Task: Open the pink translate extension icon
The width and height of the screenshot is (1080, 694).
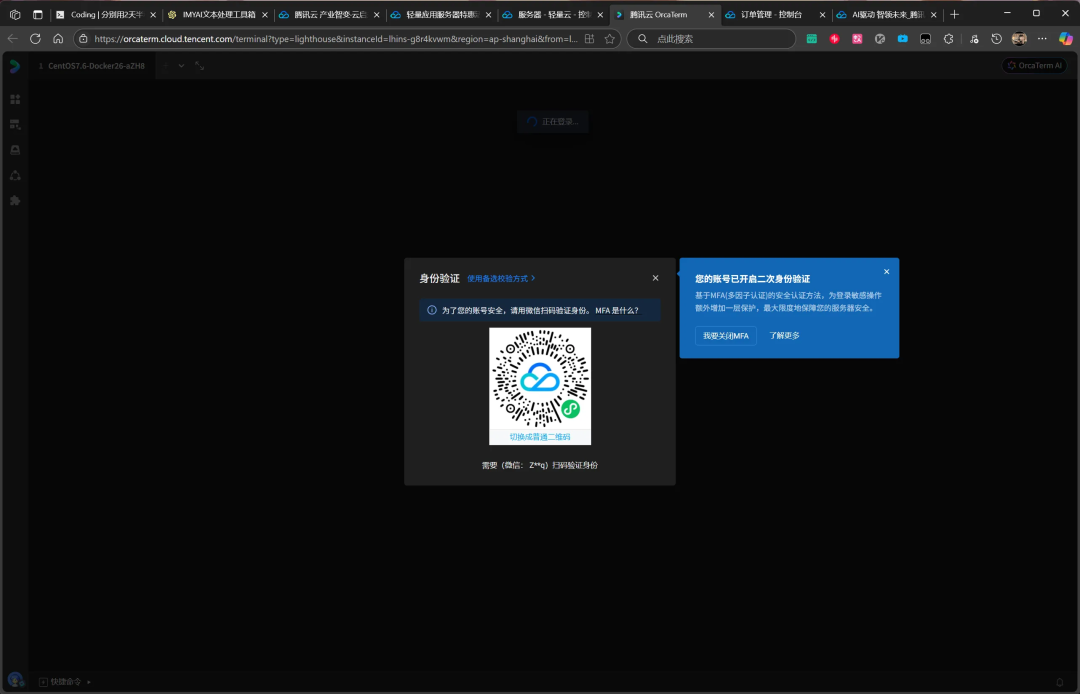Action: coord(857,39)
